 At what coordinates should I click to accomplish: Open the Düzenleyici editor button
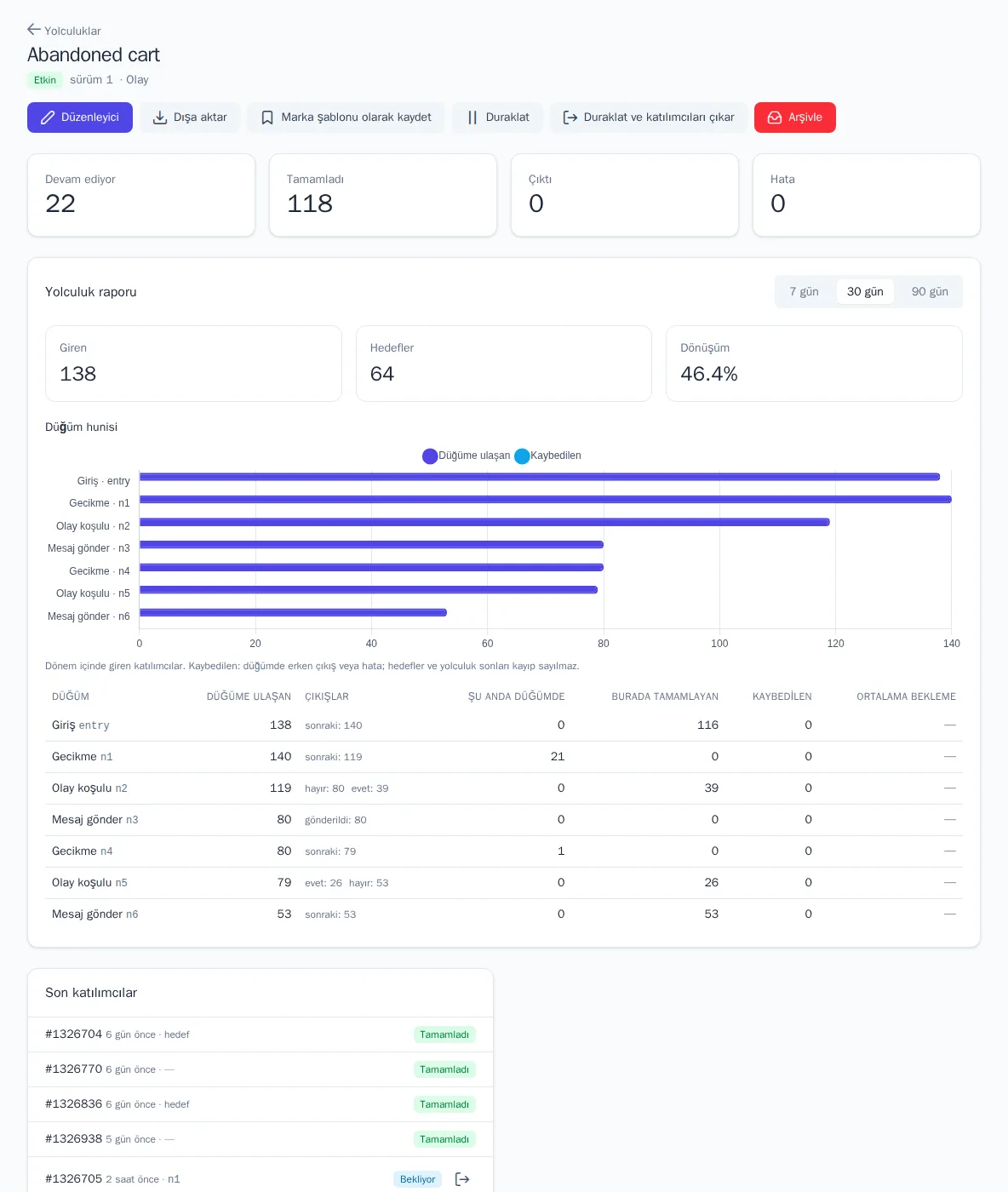point(80,117)
